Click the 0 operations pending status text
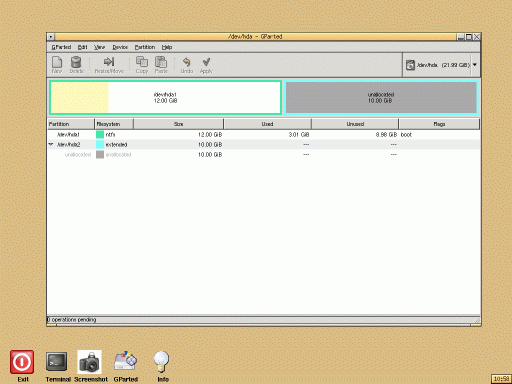Viewport: 512px width, 384px height. [71, 320]
